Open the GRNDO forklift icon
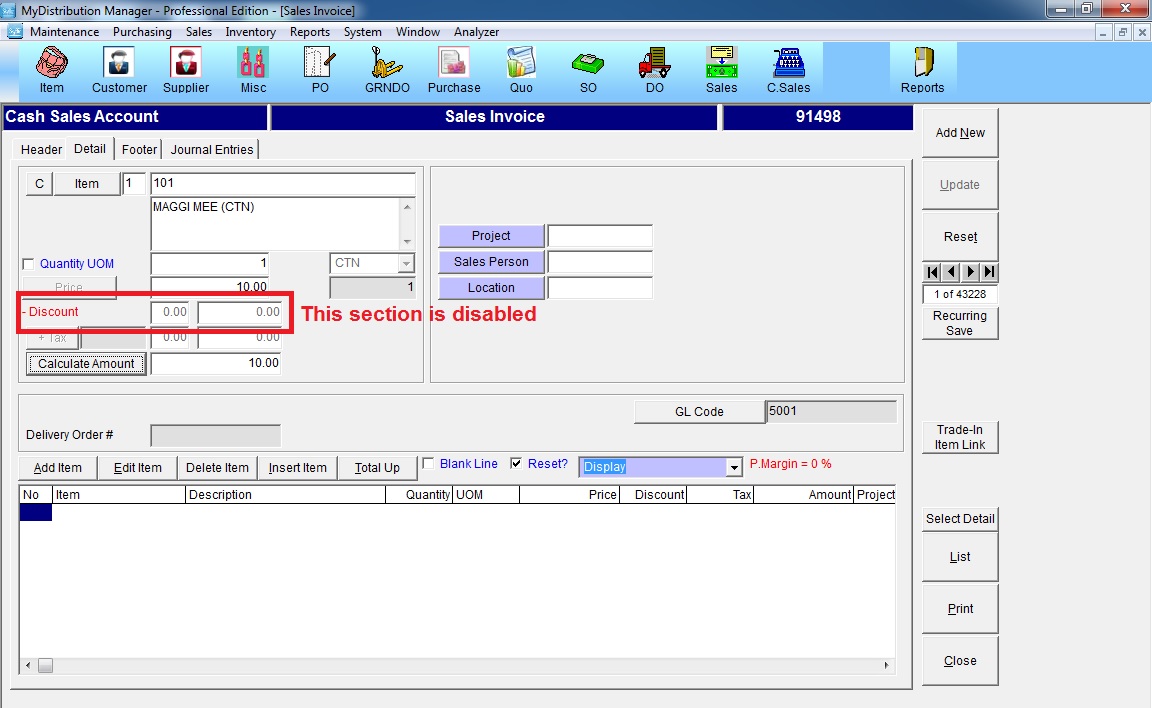The width and height of the screenshot is (1152, 708). [387, 68]
